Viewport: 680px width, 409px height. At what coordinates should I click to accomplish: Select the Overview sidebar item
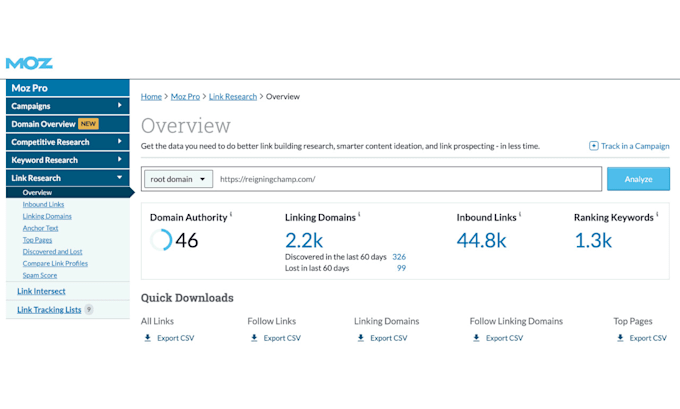[x=68, y=193]
